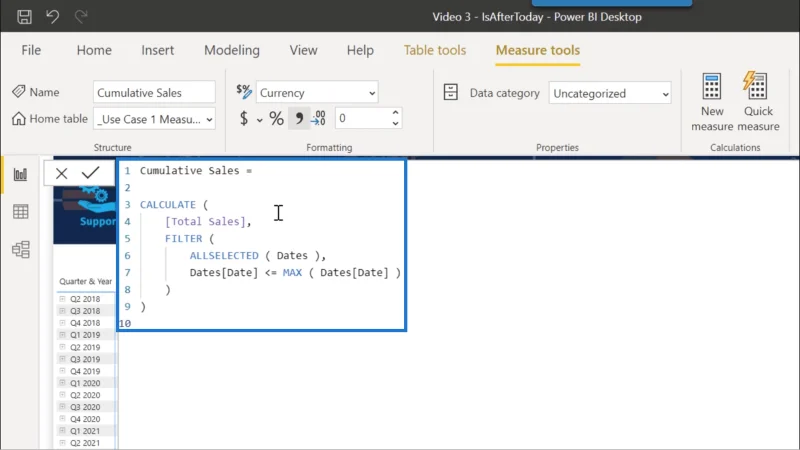
Task: Click the Quarter & Year column header
Action: tap(85, 281)
